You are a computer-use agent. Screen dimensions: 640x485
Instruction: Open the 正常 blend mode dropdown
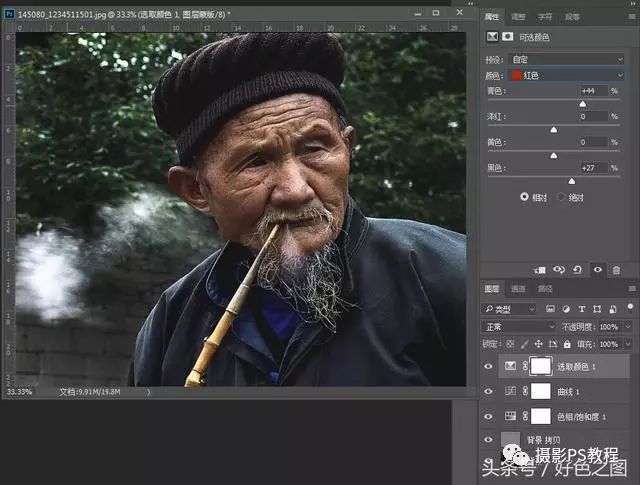click(x=519, y=327)
